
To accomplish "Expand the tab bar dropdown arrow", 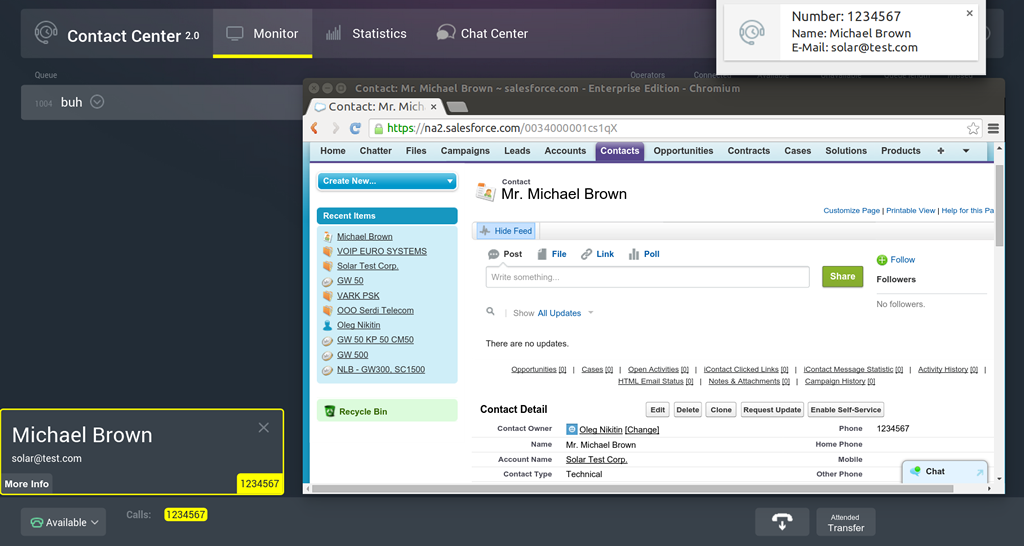I will 966,151.
